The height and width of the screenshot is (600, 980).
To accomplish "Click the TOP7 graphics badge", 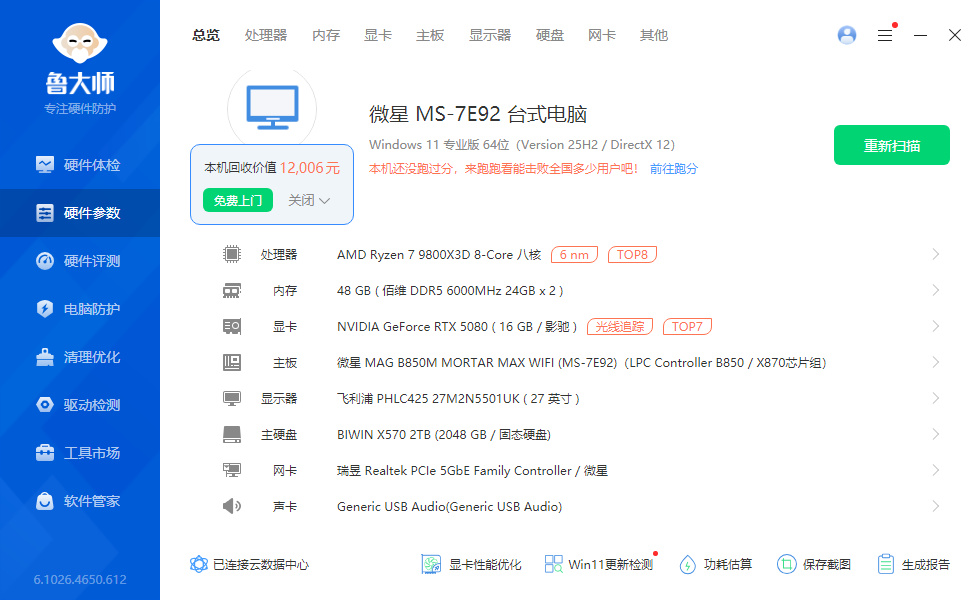I will pyautogui.click(x=687, y=327).
